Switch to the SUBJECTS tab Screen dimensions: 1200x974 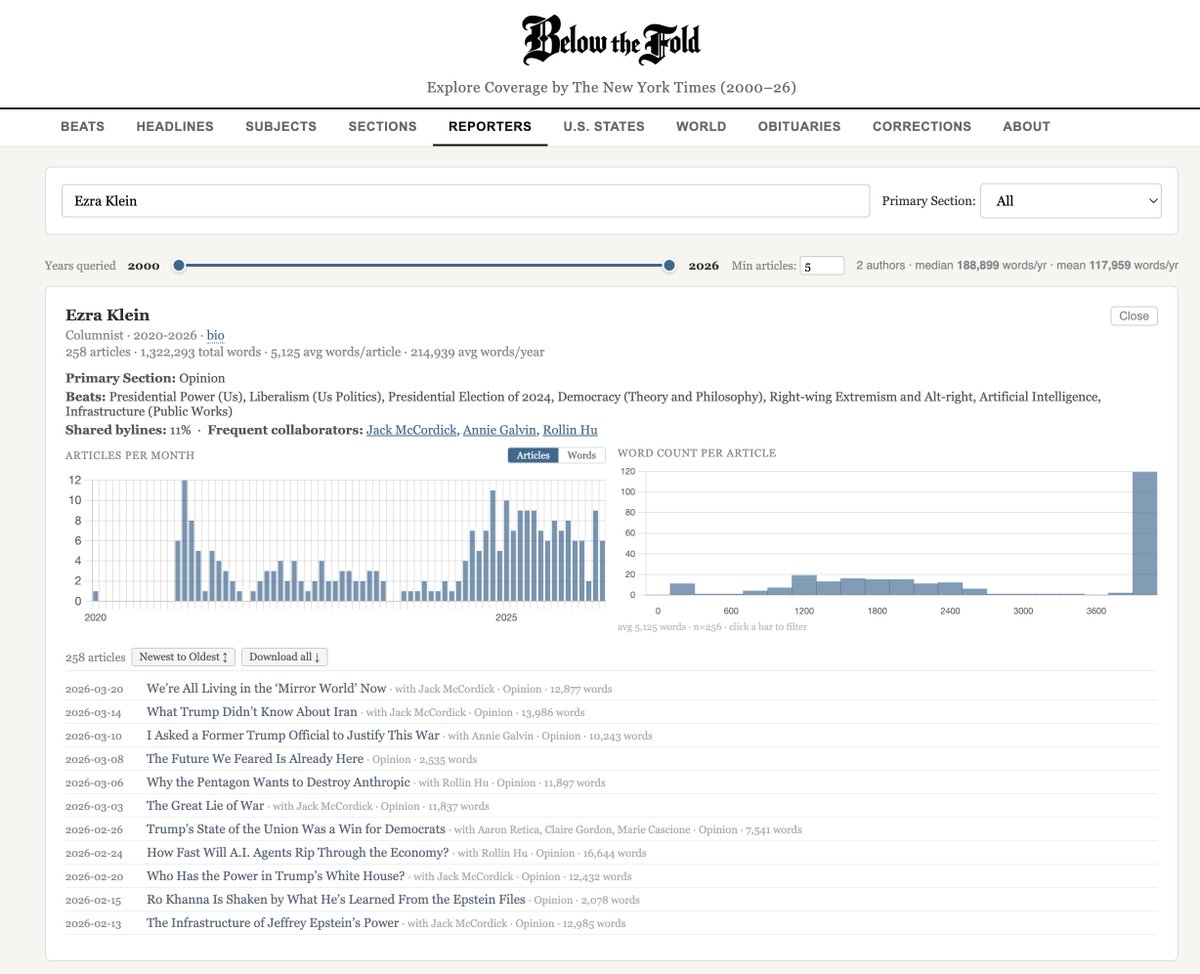point(281,126)
